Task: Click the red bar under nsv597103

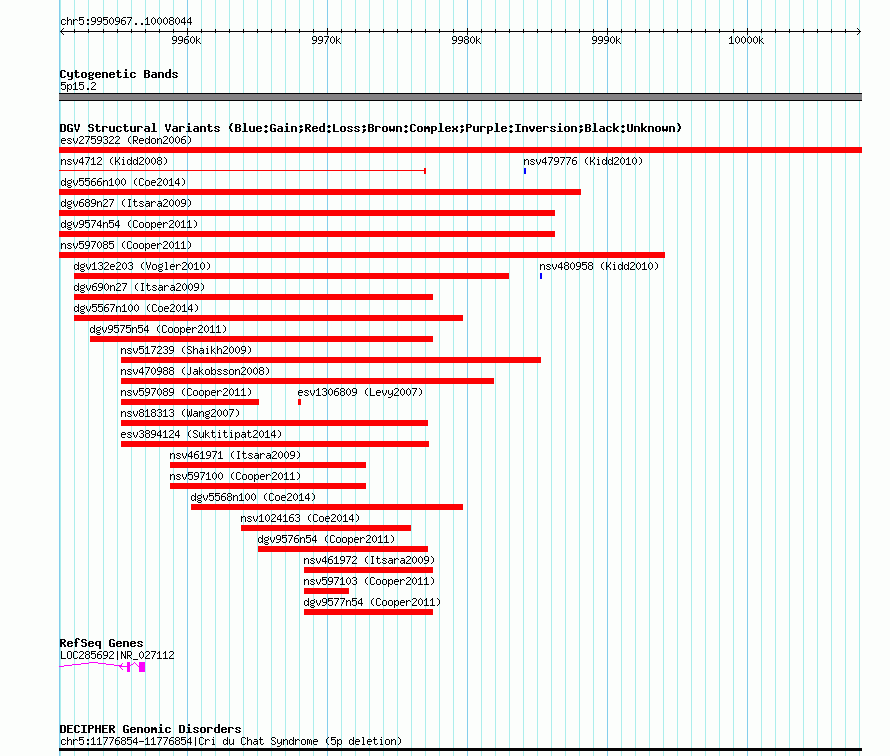Action: pos(326,591)
